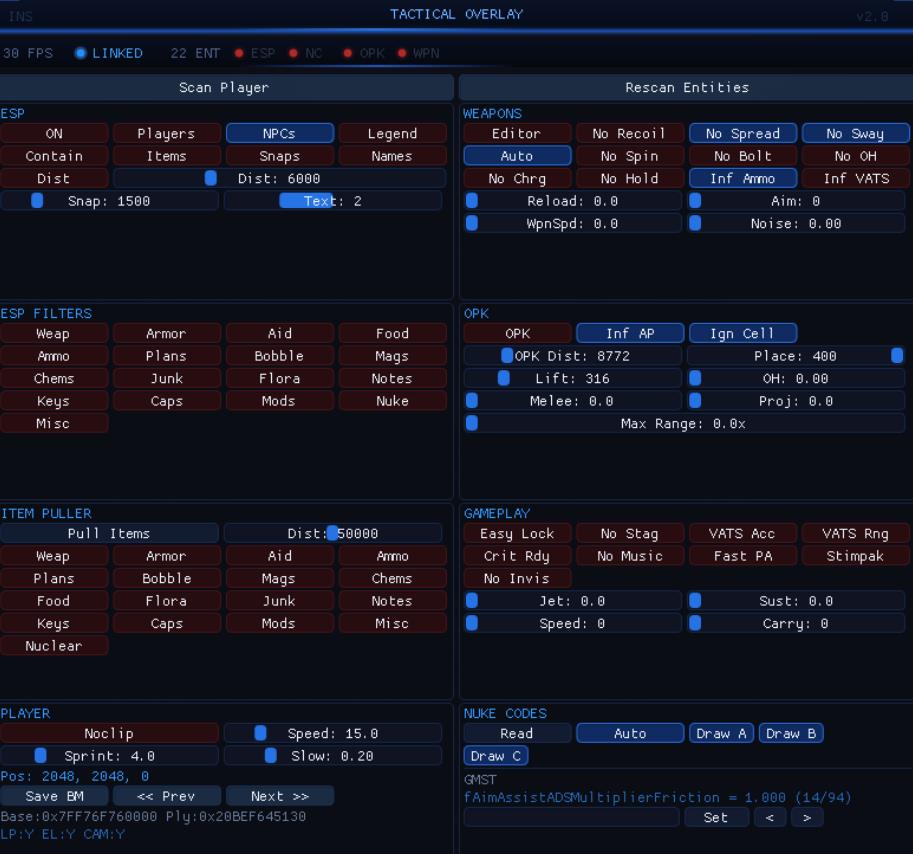Image resolution: width=913 pixels, height=854 pixels.
Task: Toggle the No Recoil weapon option
Action: 629,133
